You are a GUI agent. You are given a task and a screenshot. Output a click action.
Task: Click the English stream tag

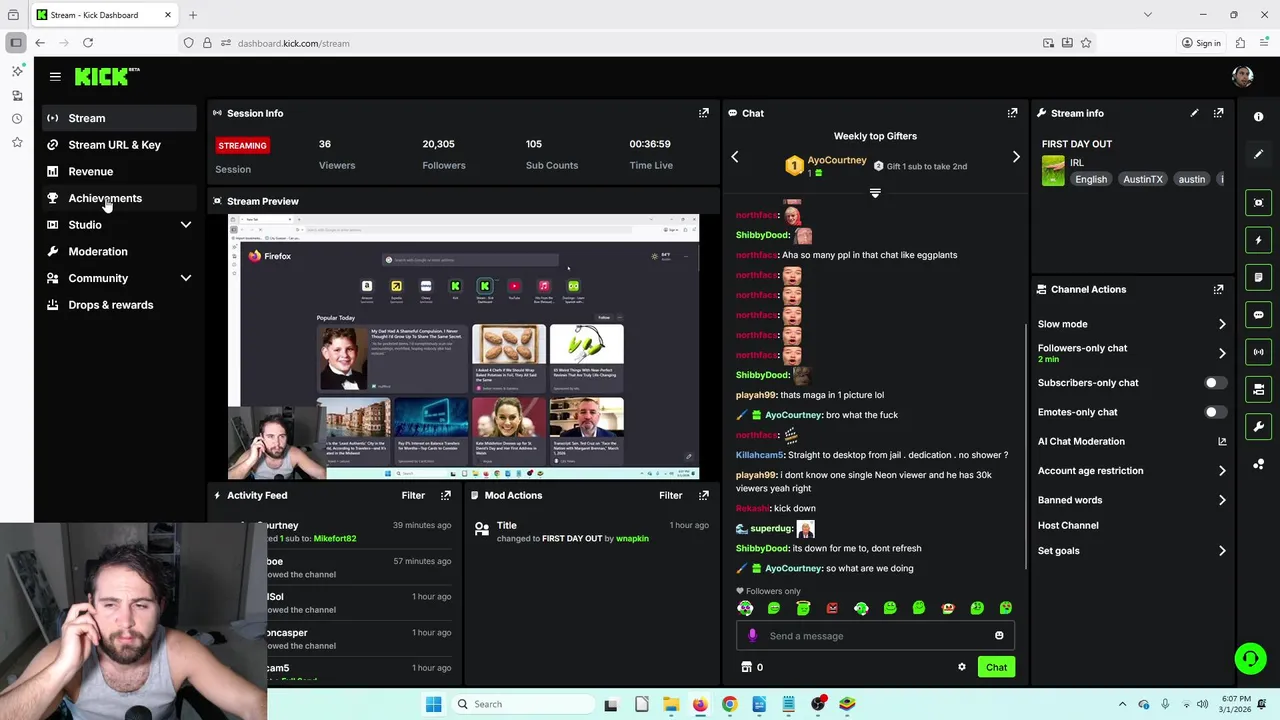pyautogui.click(x=1091, y=179)
